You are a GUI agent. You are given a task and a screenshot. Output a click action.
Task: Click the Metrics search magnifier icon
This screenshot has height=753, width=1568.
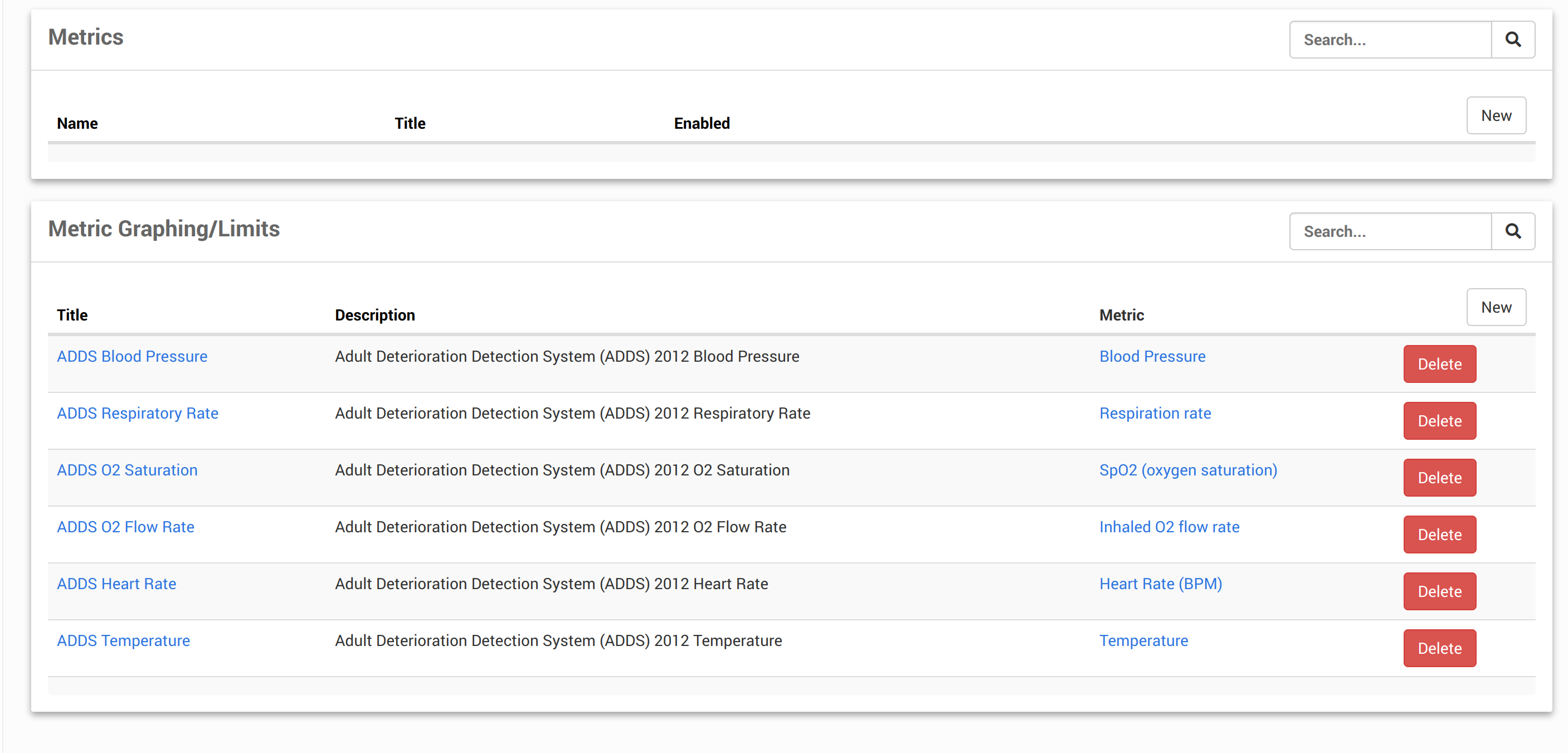coord(1512,40)
